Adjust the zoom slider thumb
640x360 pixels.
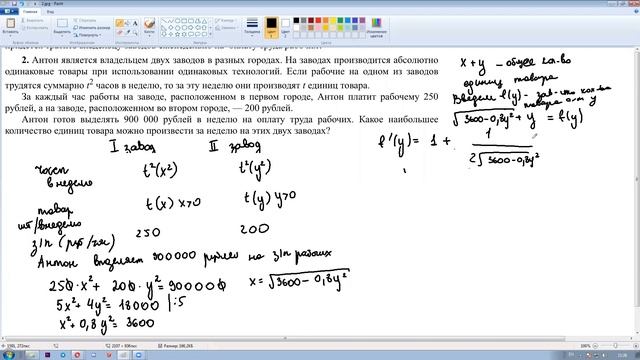[615, 346]
